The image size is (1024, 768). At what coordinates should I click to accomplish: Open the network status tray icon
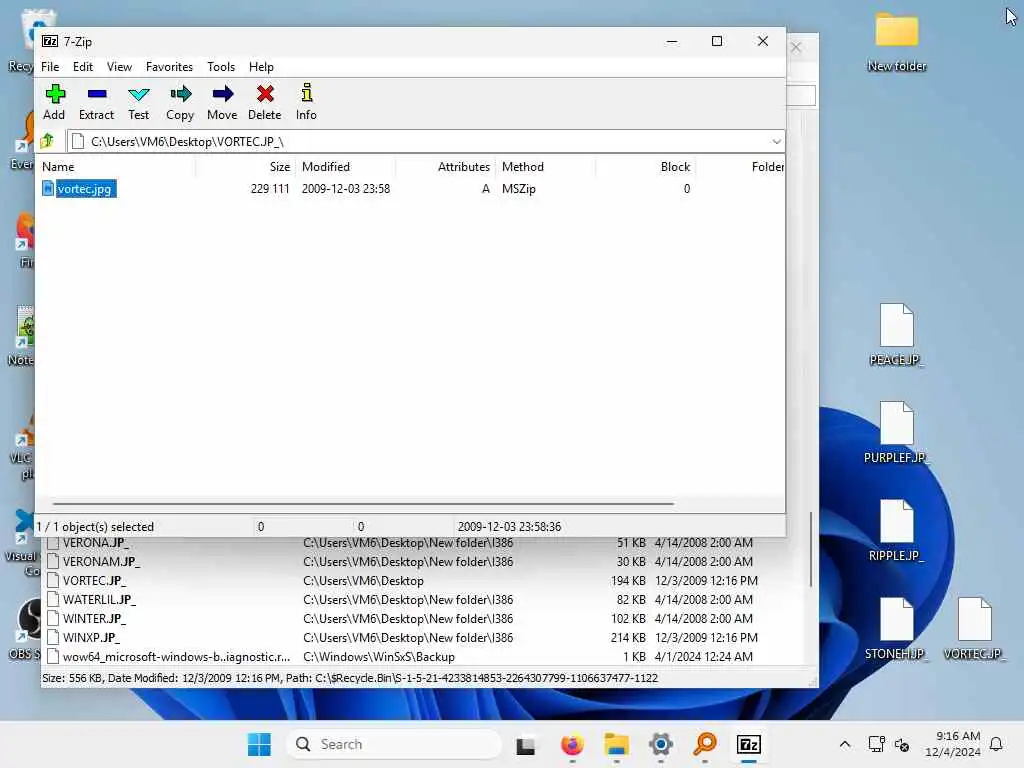coord(876,744)
